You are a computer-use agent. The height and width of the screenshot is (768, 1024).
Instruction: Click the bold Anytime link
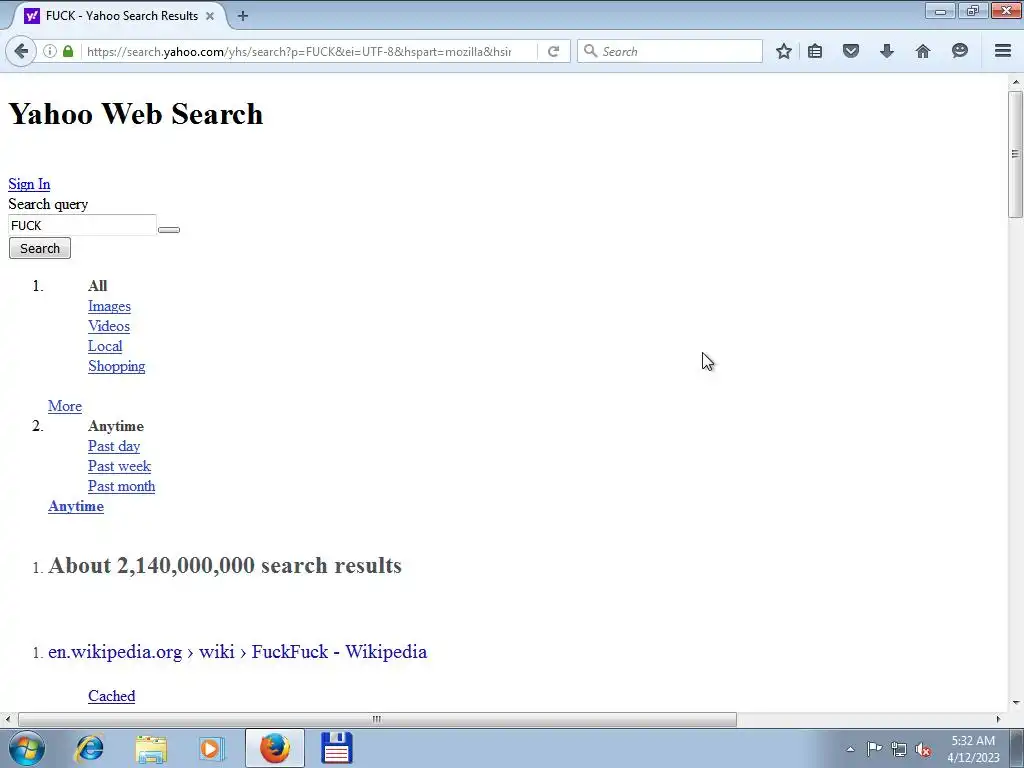[76, 507]
